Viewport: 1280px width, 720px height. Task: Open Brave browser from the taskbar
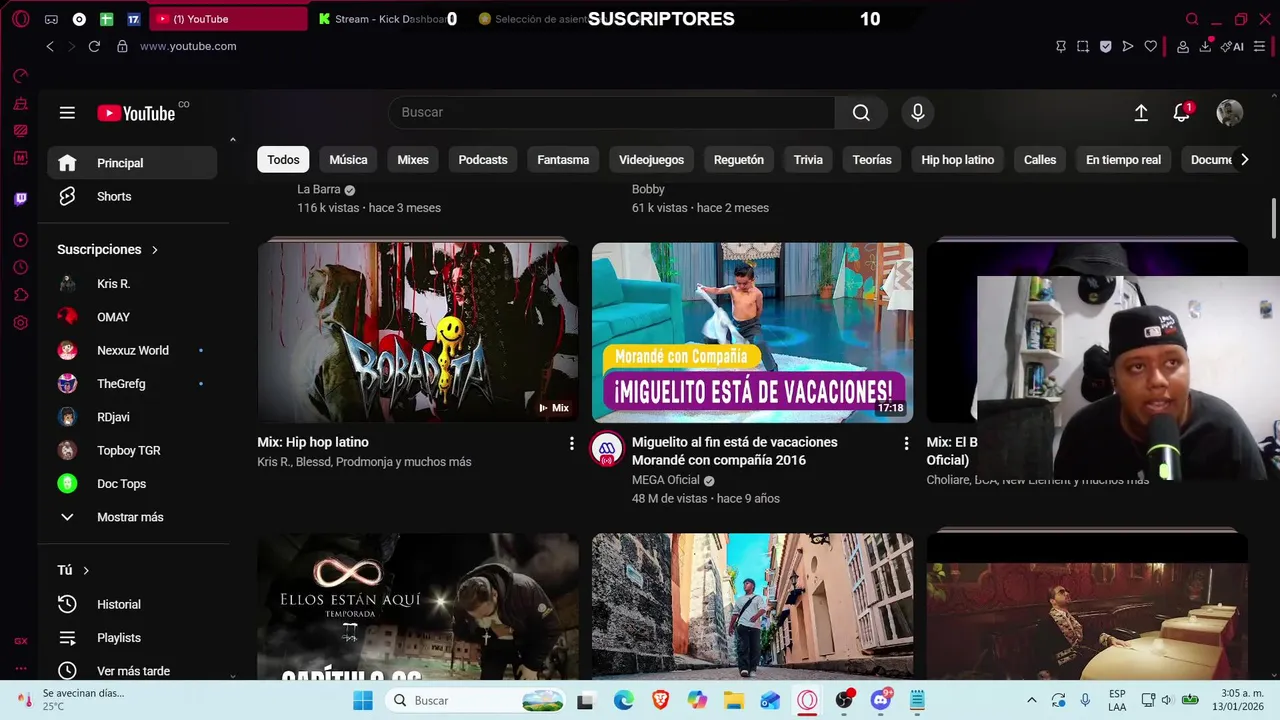pos(660,700)
